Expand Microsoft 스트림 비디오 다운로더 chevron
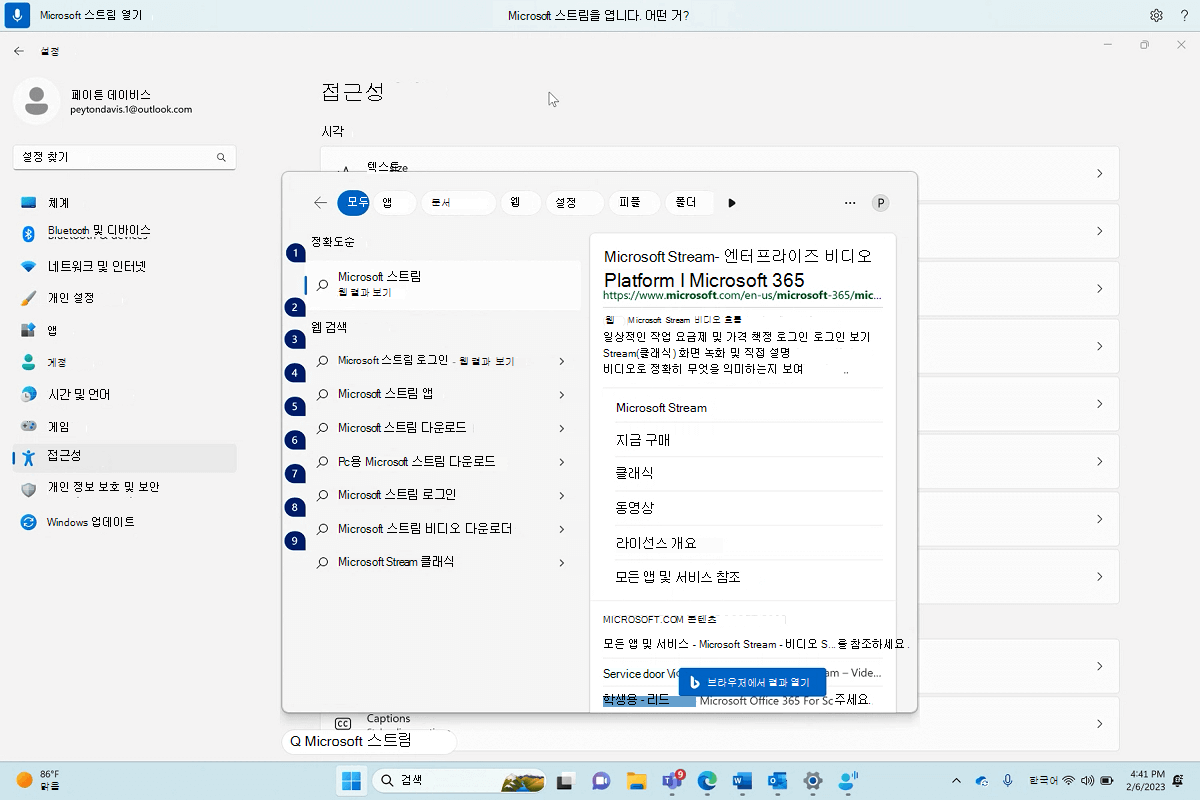Viewport: 1200px width, 800px height. [x=562, y=529]
